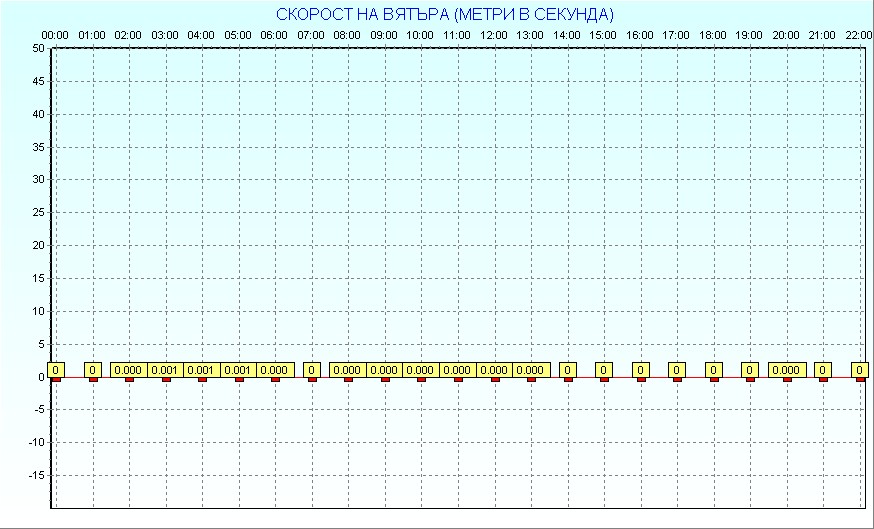Click the red data marker at 22:00
This screenshot has height=529, width=874.
[x=860, y=379]
